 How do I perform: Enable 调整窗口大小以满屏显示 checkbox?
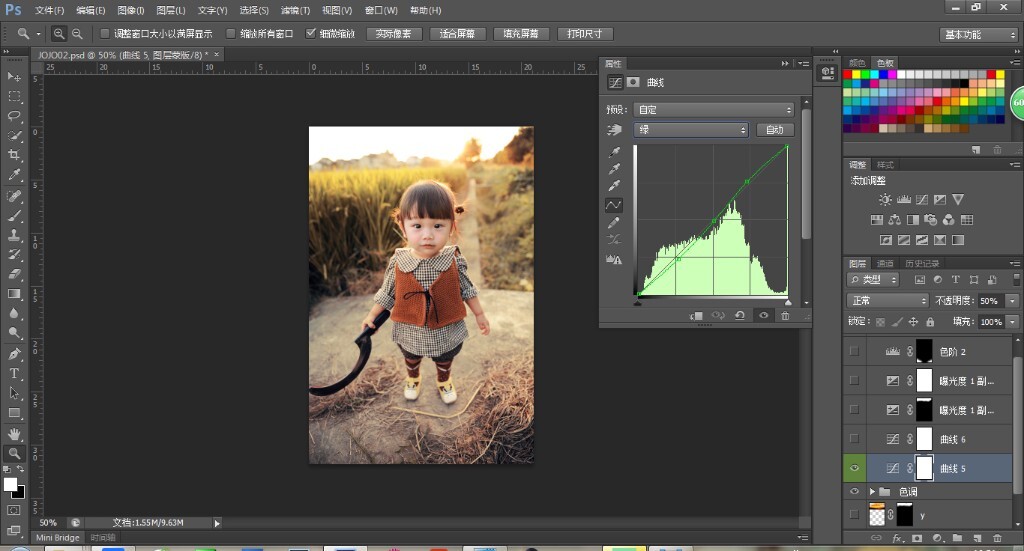104,33
